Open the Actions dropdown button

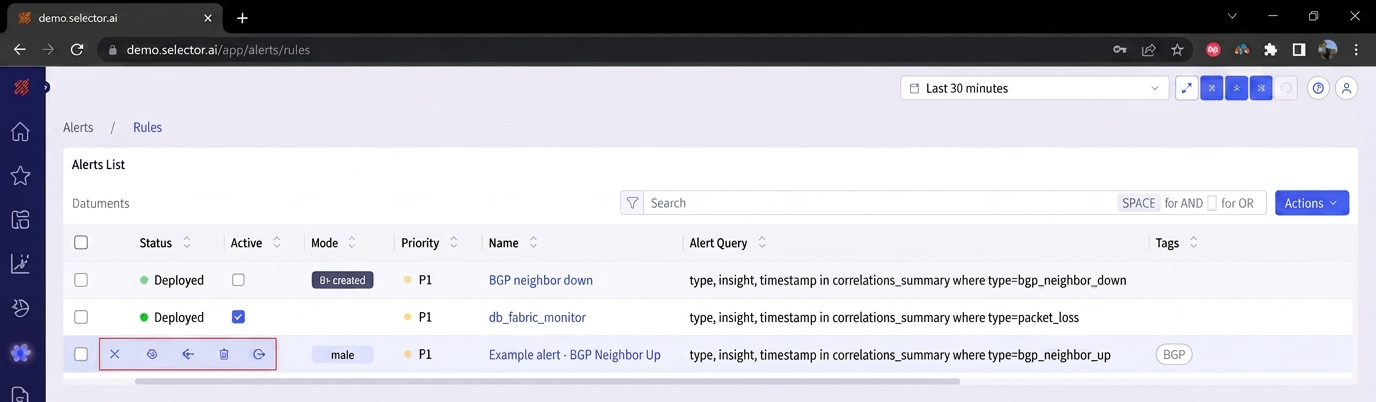(1311, 203)
